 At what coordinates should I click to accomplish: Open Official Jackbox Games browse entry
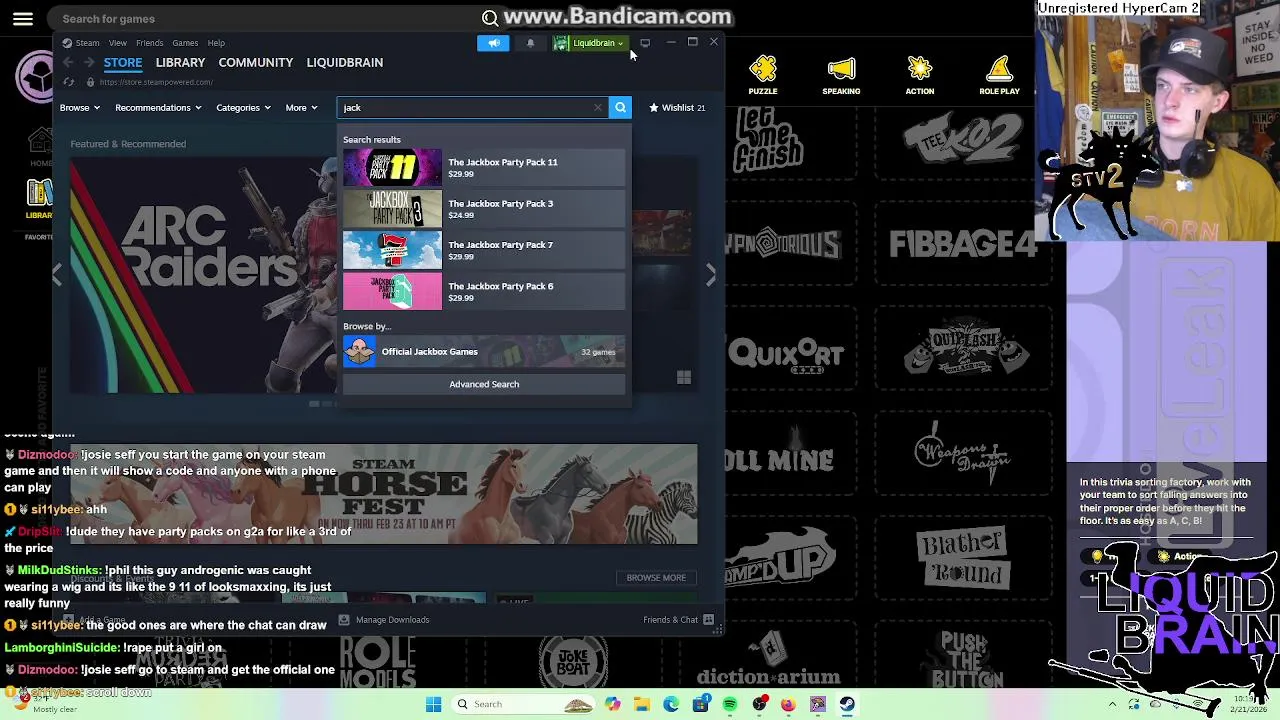tap(484, 352)
